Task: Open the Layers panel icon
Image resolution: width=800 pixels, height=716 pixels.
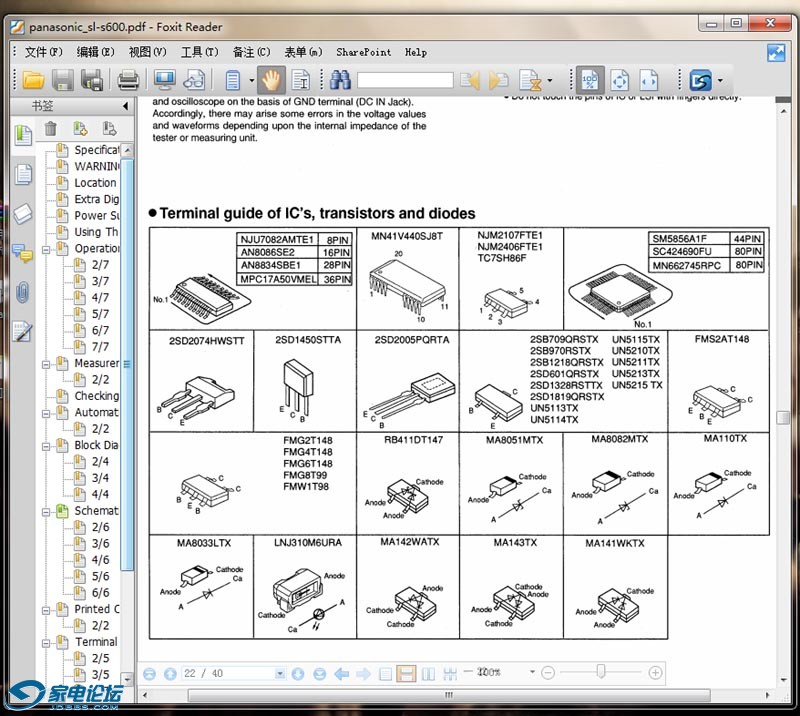Action: click(23, 214)
